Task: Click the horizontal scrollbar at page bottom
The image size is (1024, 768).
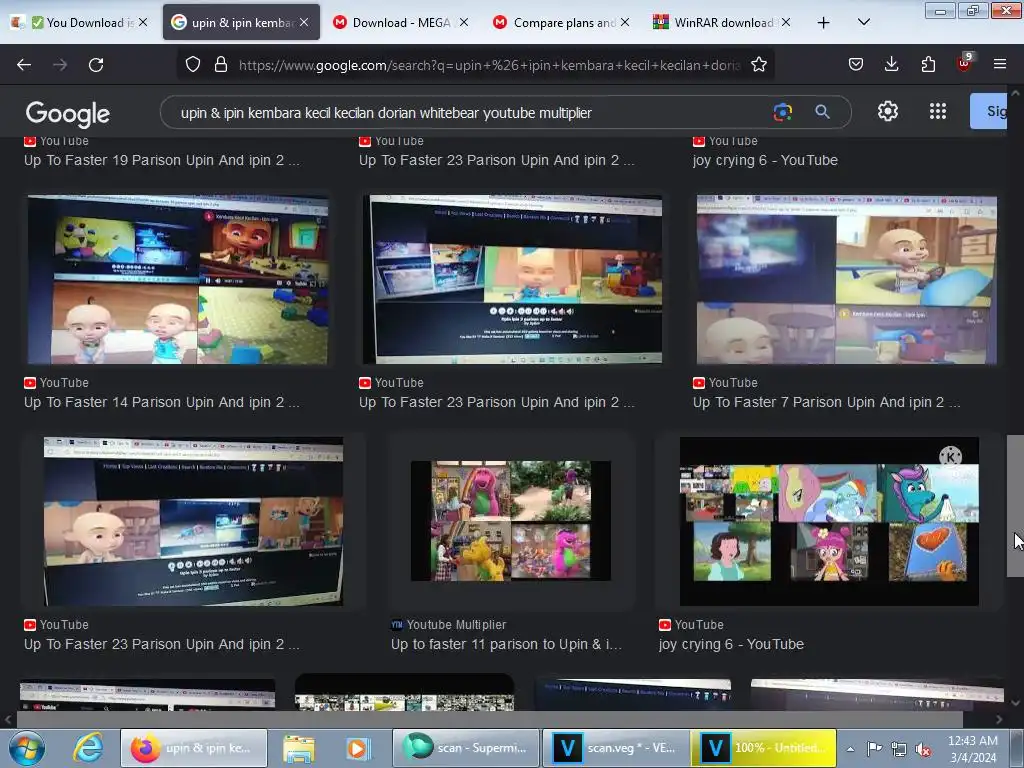Action: [488, 719]
